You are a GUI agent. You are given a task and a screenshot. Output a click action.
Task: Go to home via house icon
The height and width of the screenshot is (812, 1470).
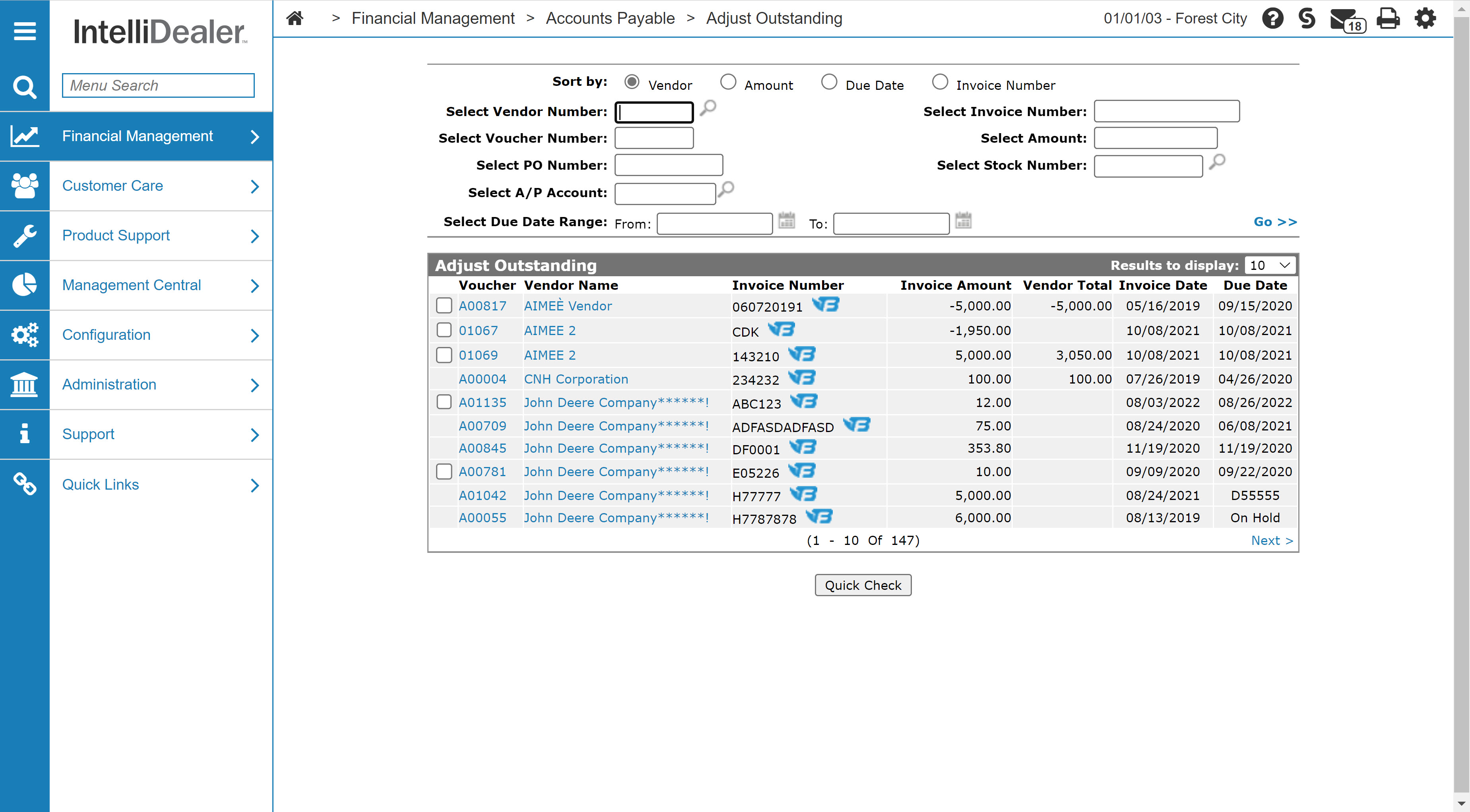(x=295, y=18)
